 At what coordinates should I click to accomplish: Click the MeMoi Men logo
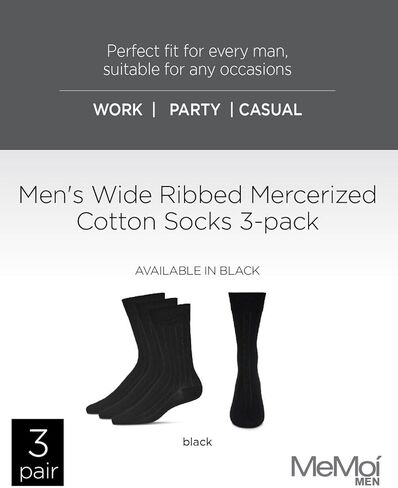[336, 470]
